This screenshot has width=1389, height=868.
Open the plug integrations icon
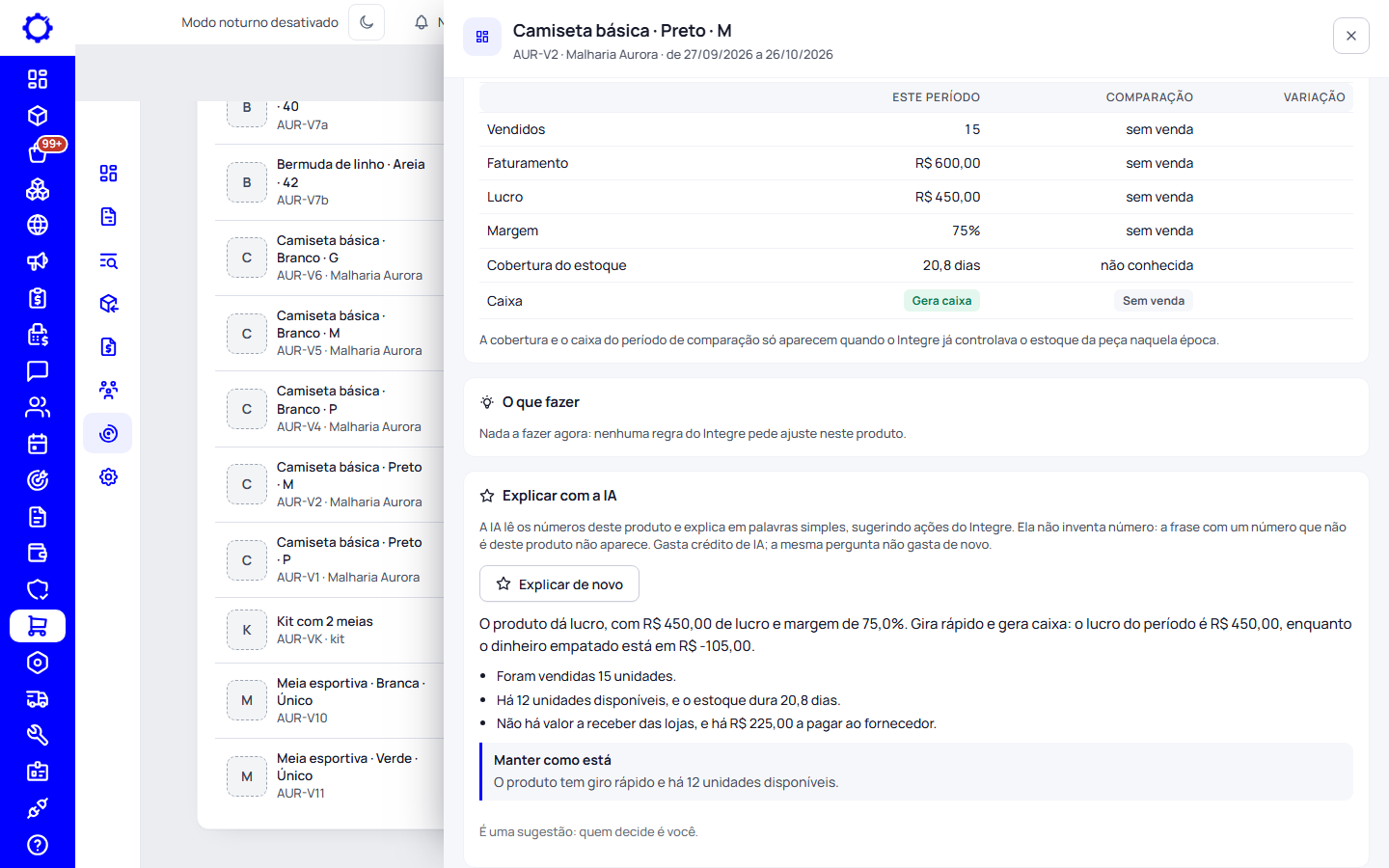[38, 808]
